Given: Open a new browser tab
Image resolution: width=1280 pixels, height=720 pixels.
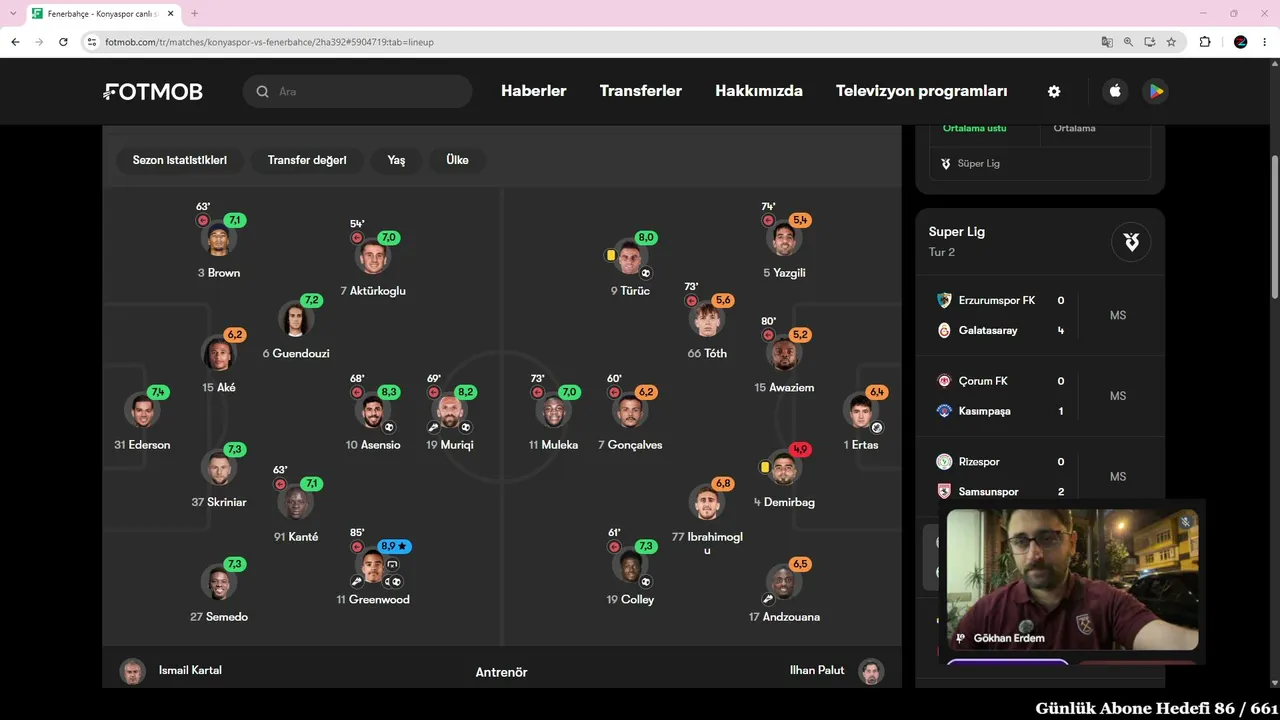Looking at the screenshot, I should pos(194,14).
